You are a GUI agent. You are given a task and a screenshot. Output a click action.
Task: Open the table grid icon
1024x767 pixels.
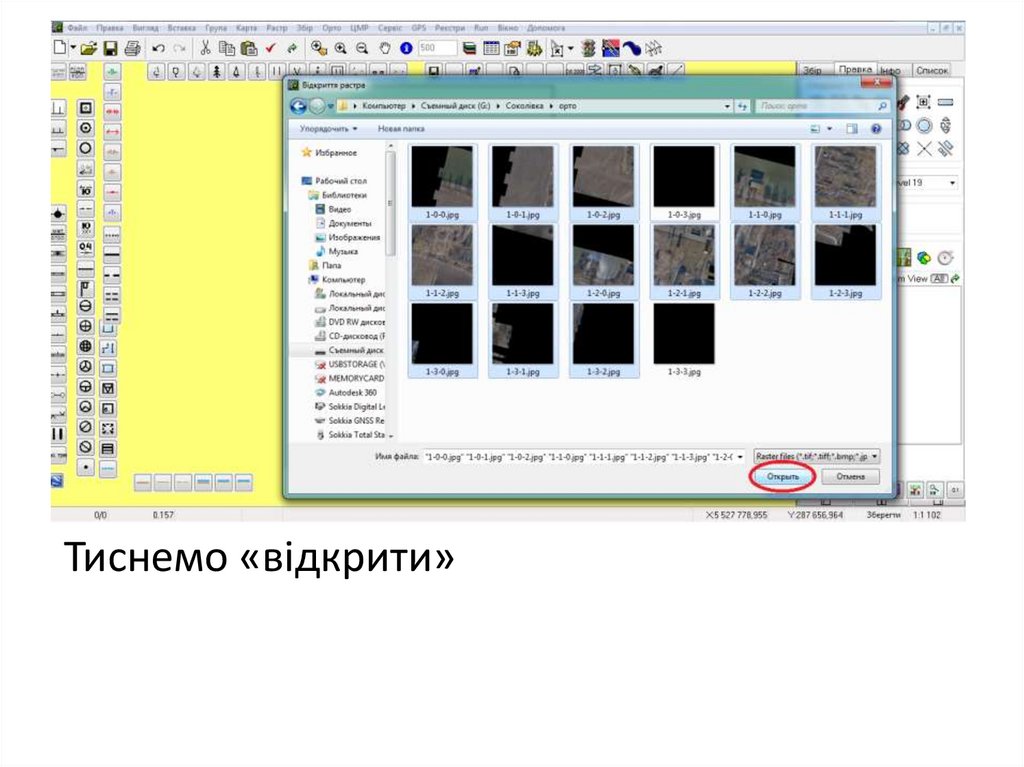pyautogui.click(x=491, y=48)
